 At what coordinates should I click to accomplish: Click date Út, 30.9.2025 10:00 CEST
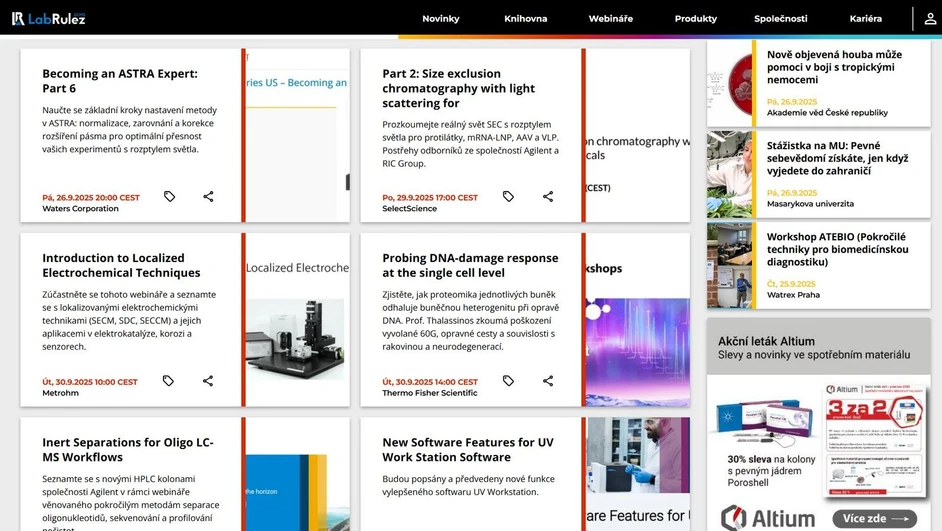[90, 382]
